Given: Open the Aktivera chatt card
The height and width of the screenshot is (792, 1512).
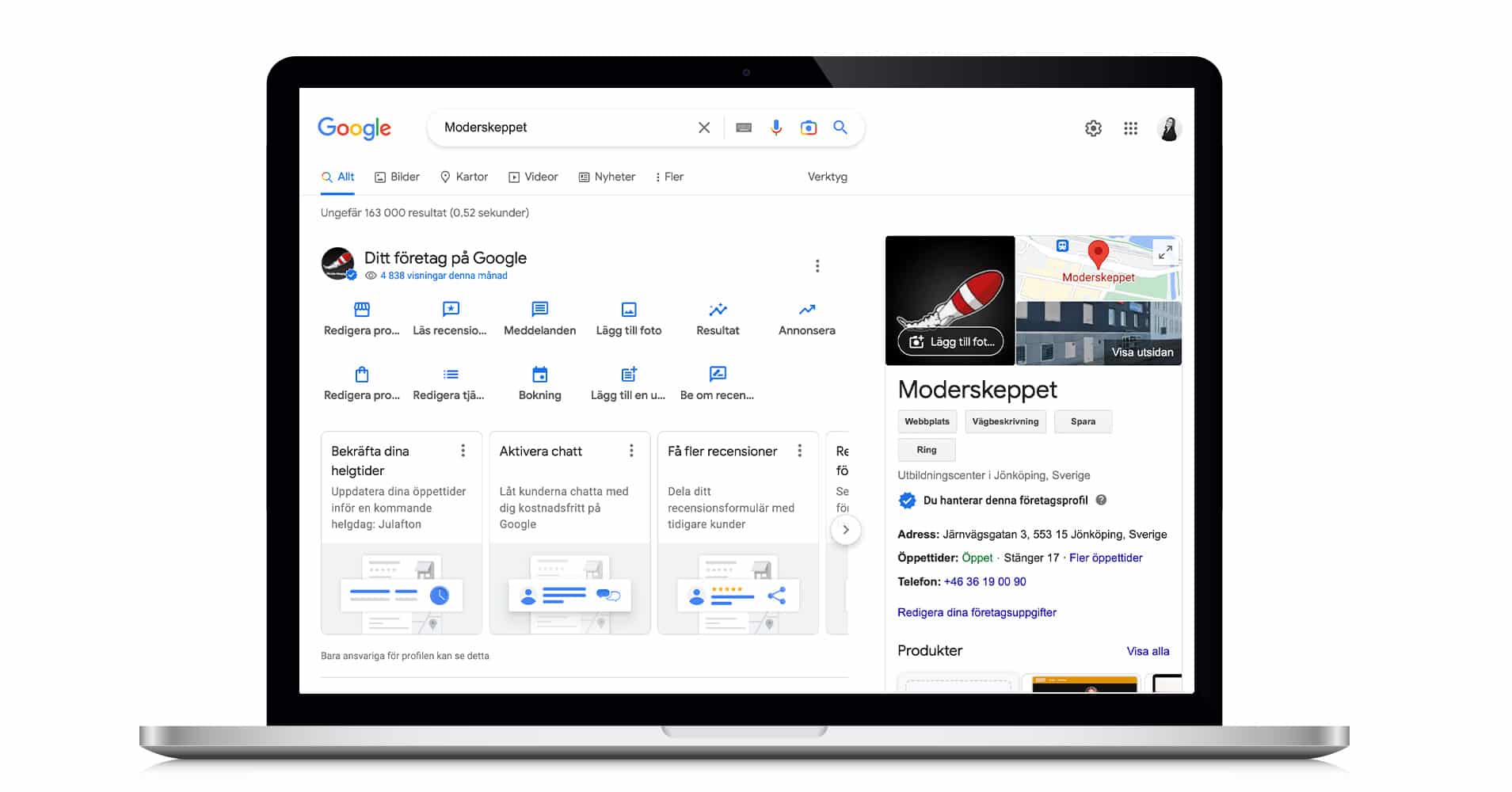Looking at the screenshot, I should 569,532.
